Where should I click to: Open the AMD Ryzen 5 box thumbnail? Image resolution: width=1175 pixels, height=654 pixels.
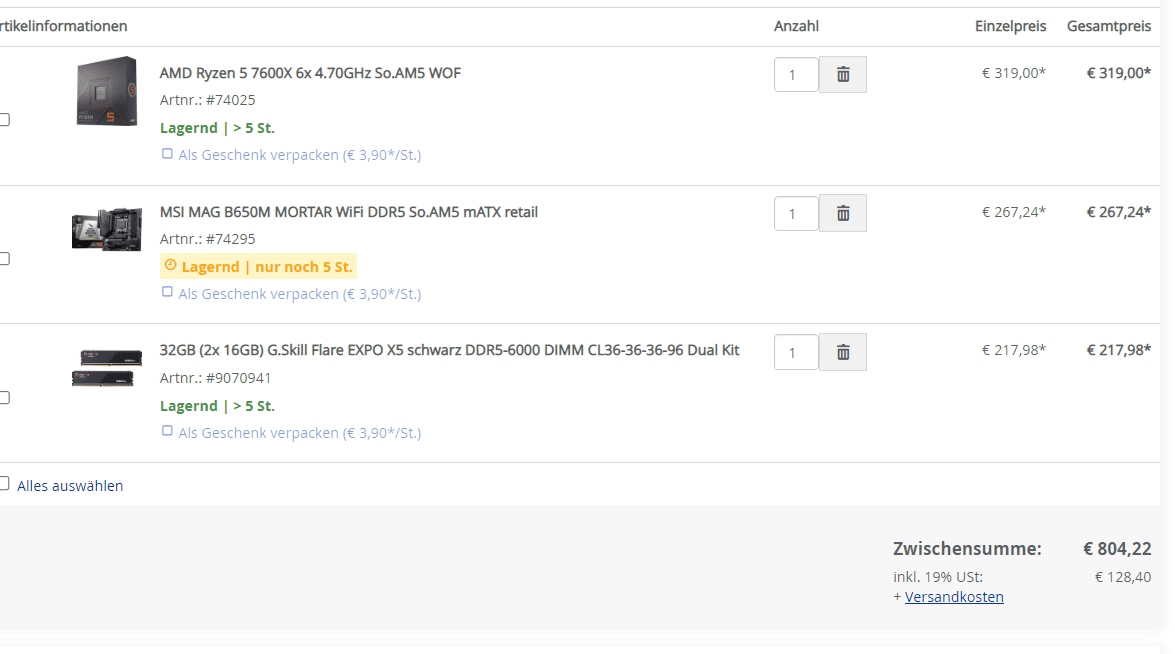[x=106, y=91]
